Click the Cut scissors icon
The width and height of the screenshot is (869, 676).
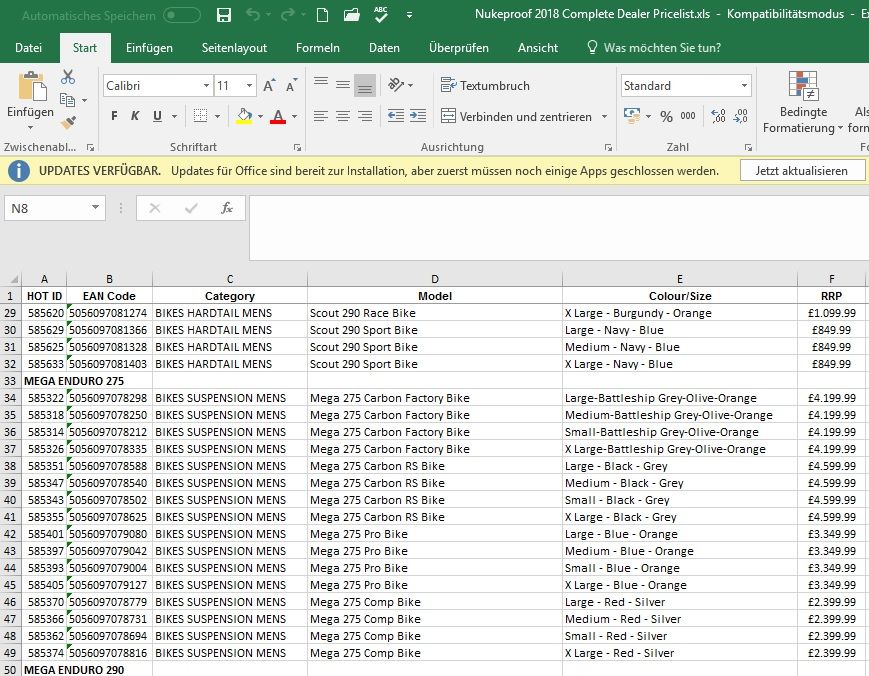(68, 77)
